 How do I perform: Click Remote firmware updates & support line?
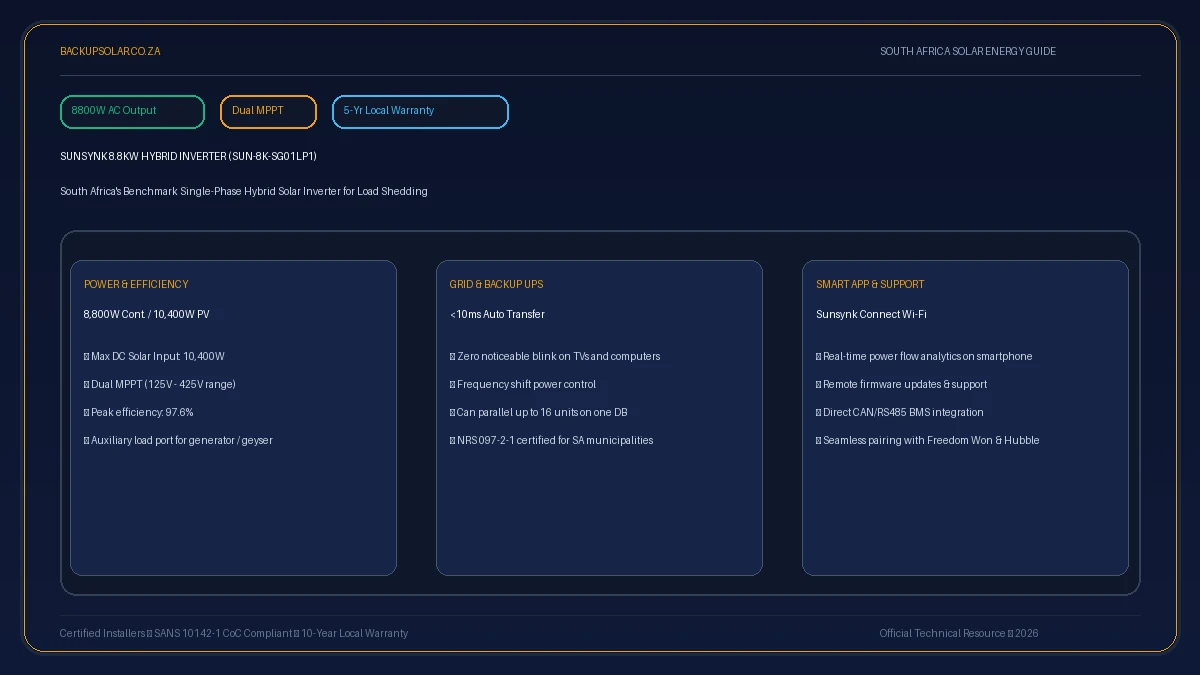point(902,385)
